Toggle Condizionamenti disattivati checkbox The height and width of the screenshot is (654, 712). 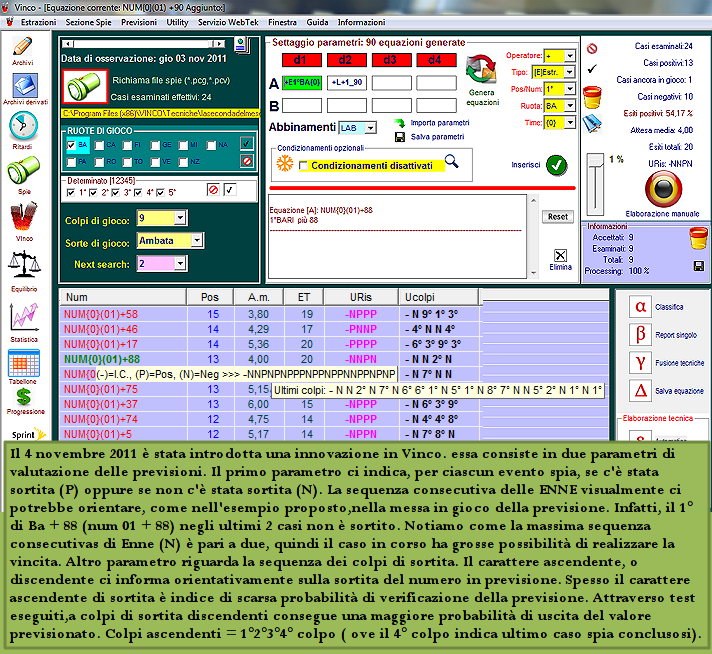pos(303,166)
